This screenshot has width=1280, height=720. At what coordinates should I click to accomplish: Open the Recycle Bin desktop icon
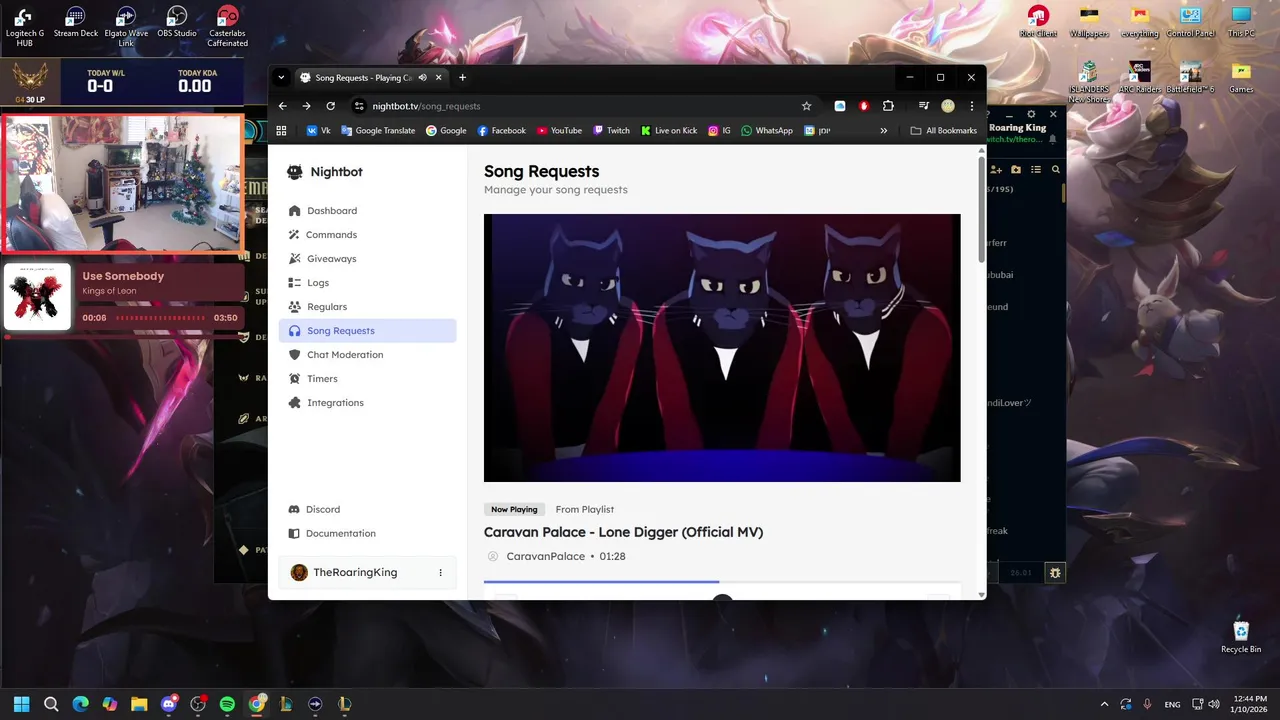(1241, 636)
